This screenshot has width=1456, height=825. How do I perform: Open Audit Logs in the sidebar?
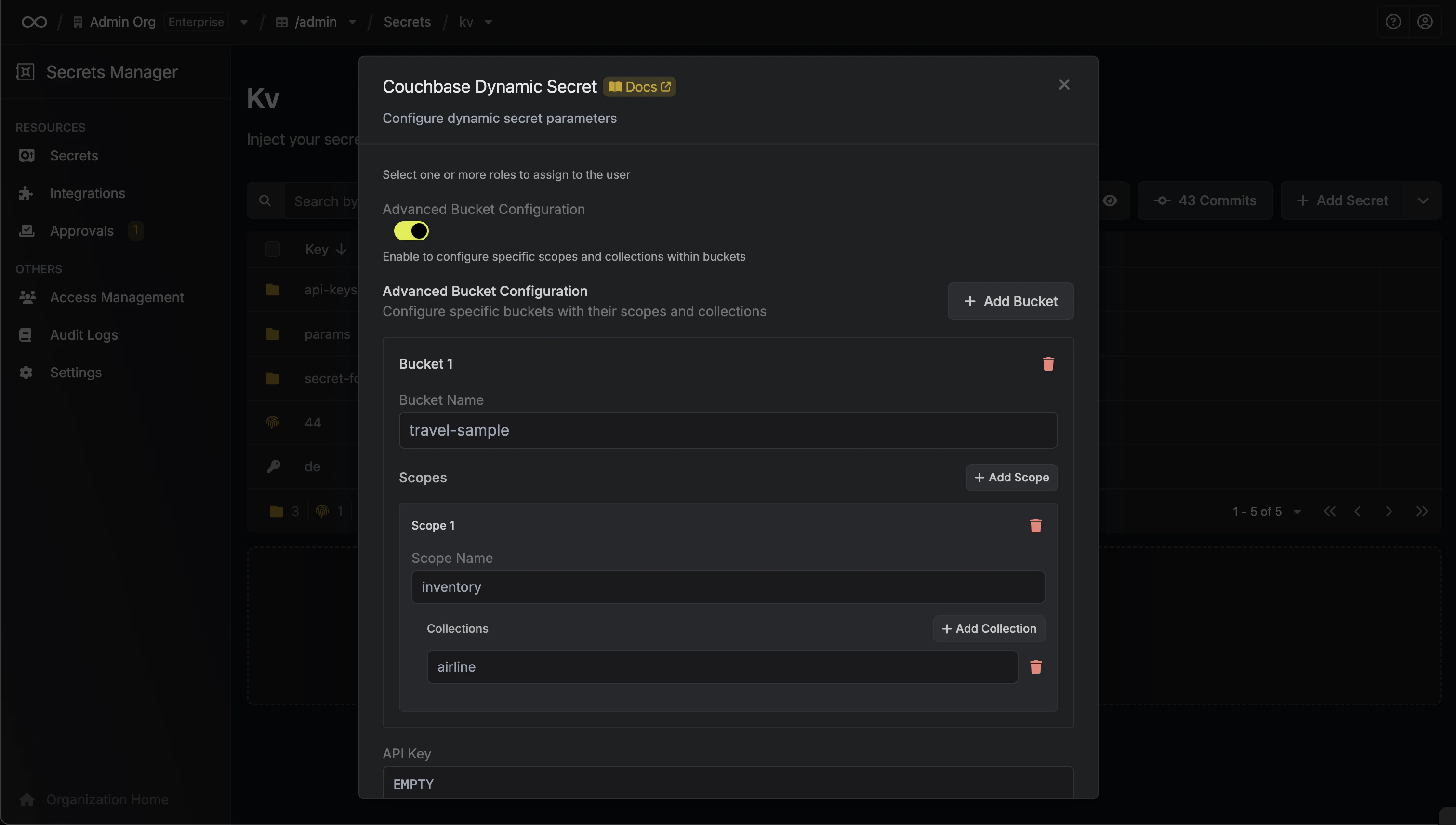coord(84,335)
